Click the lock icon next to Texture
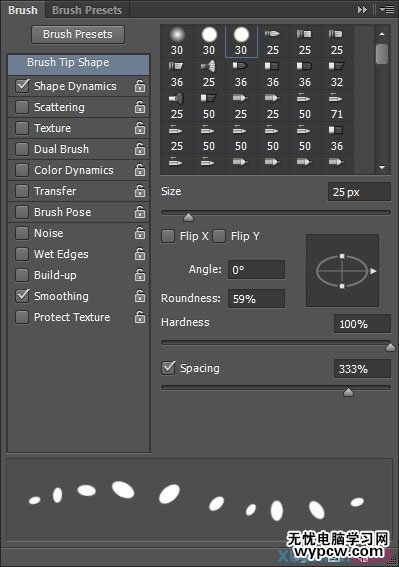The image size is (399, 567). (140, 128)
